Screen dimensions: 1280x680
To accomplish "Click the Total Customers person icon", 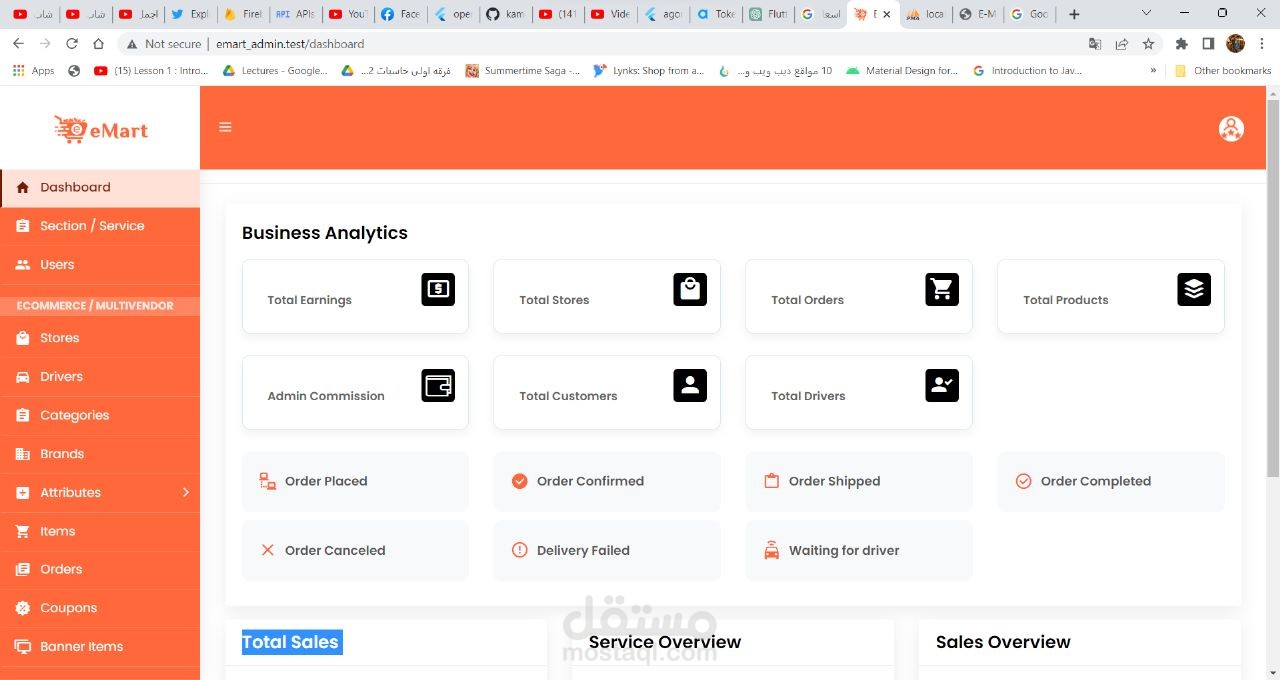I will pyautogui.click(x=690, y=385).
